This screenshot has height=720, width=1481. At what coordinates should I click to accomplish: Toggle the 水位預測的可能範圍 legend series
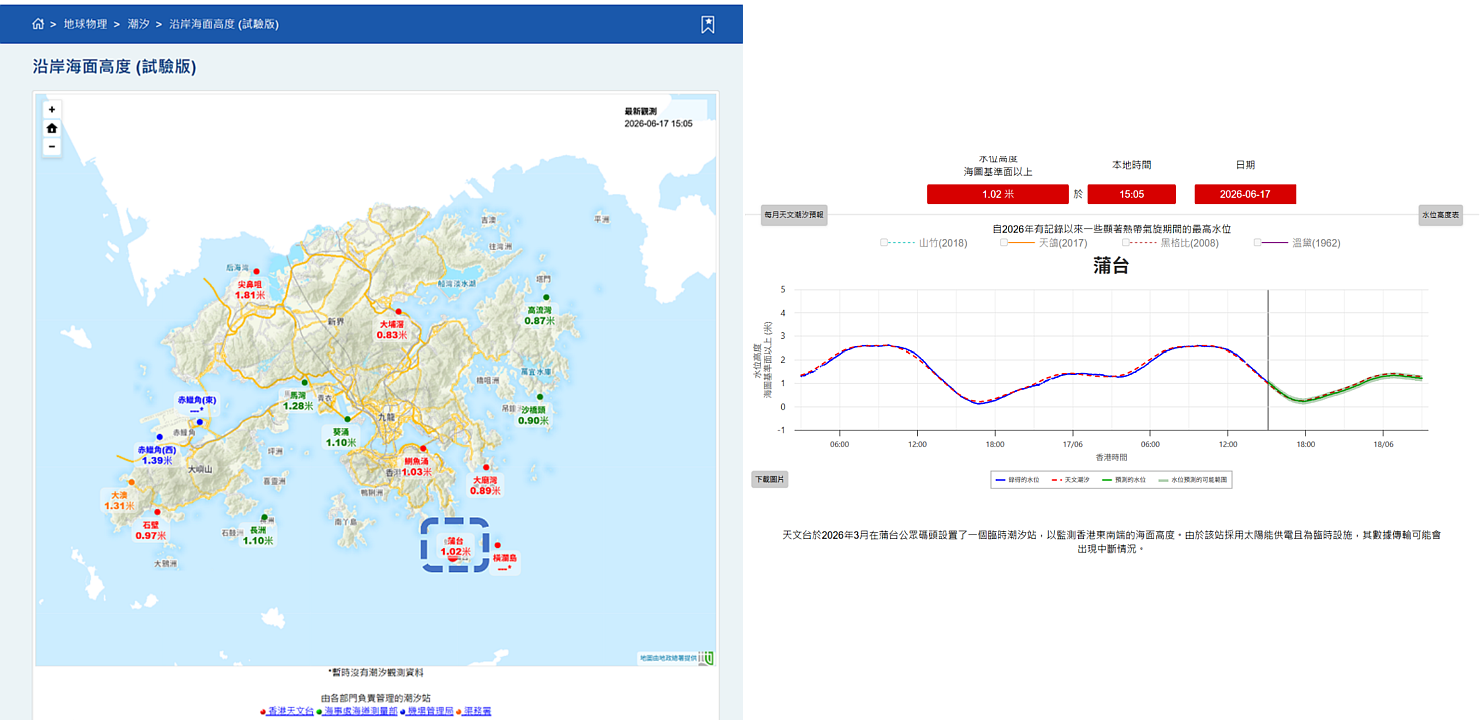pyautogui.click(x=1192, y=481)
